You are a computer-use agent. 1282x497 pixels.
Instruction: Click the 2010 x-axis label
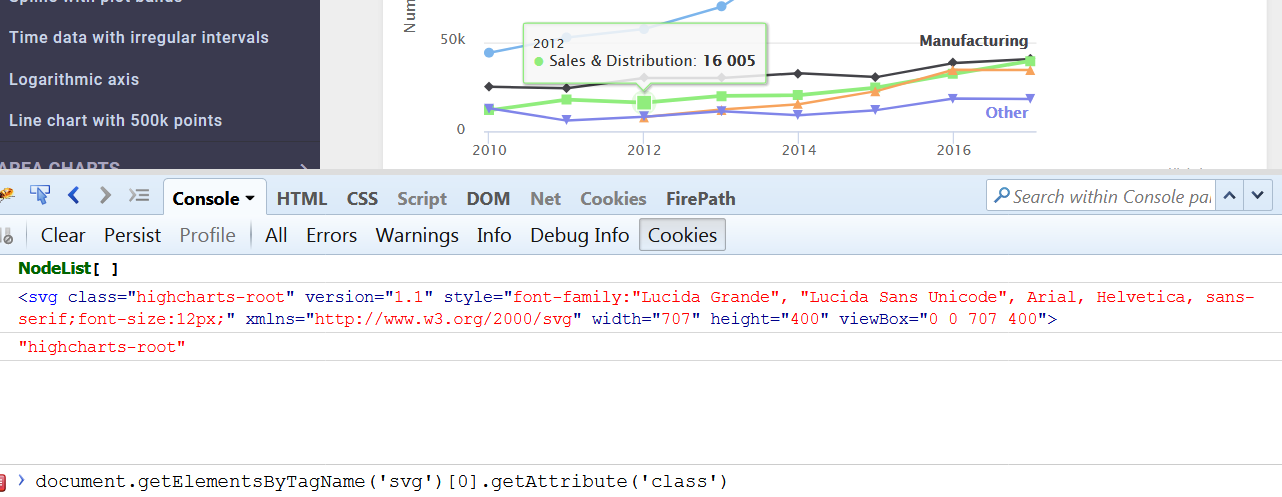point(489,150)
